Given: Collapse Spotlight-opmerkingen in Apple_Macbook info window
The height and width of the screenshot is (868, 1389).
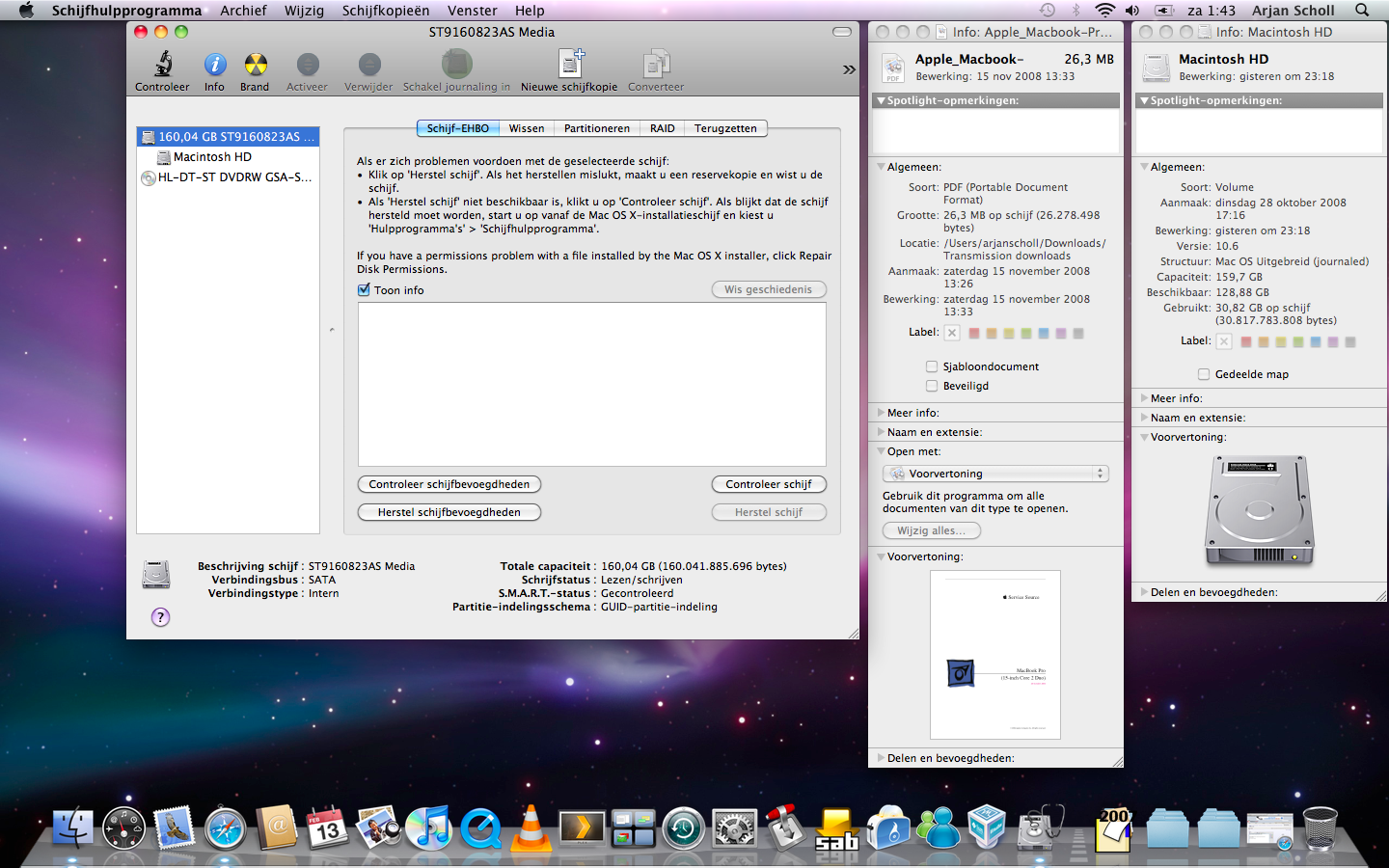Looking at the screenshot, I should [881, 100].
